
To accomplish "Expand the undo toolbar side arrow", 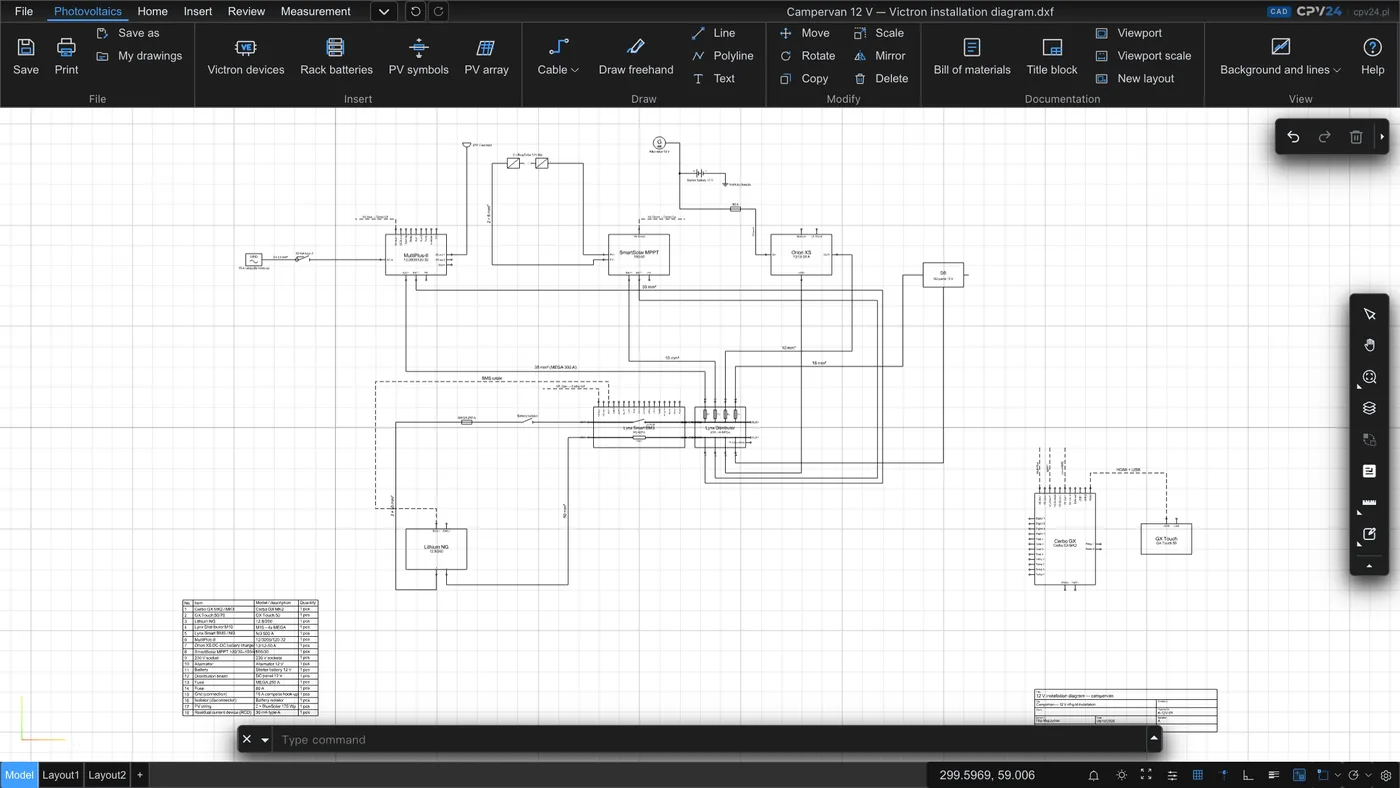I will (1382, 137).
